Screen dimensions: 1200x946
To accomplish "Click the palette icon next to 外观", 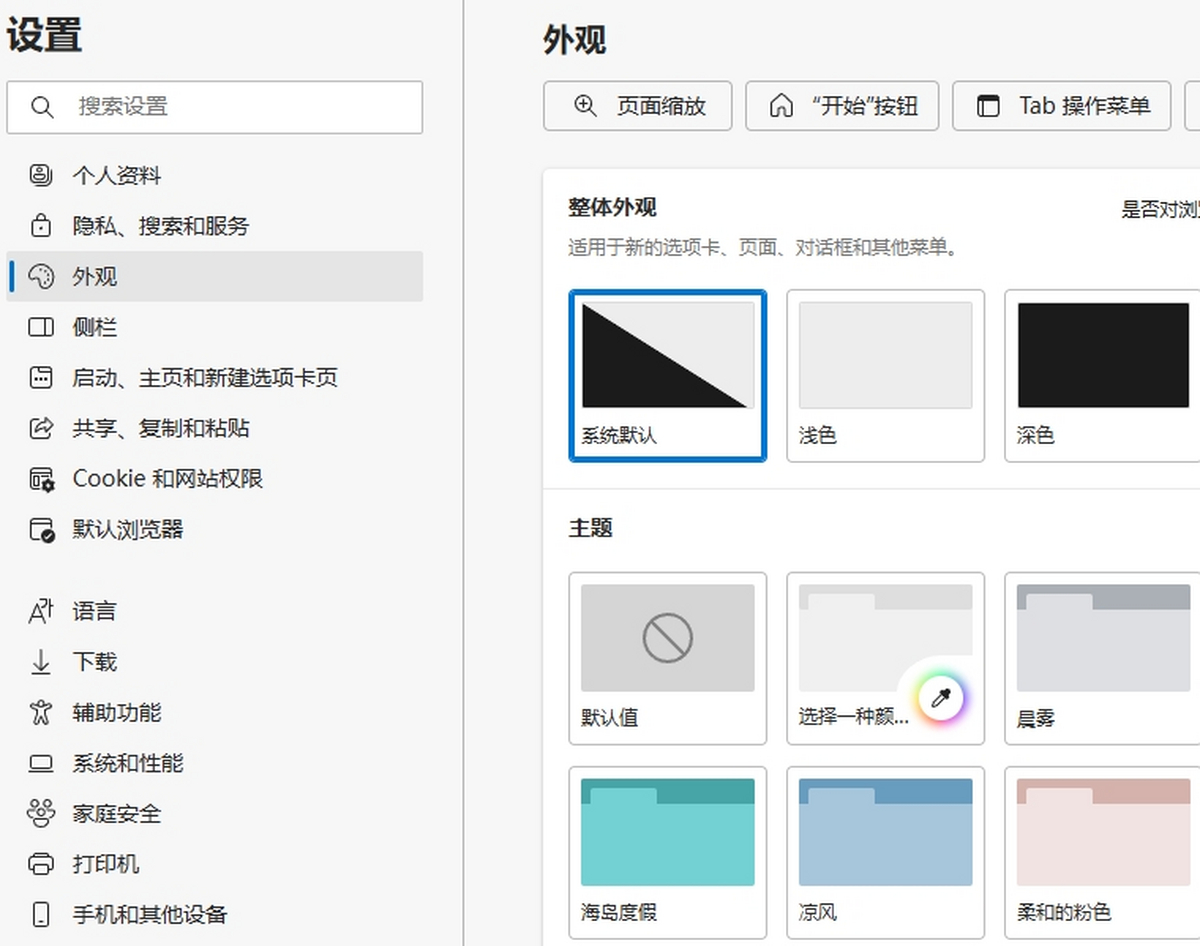I will (x=41, y=277).
